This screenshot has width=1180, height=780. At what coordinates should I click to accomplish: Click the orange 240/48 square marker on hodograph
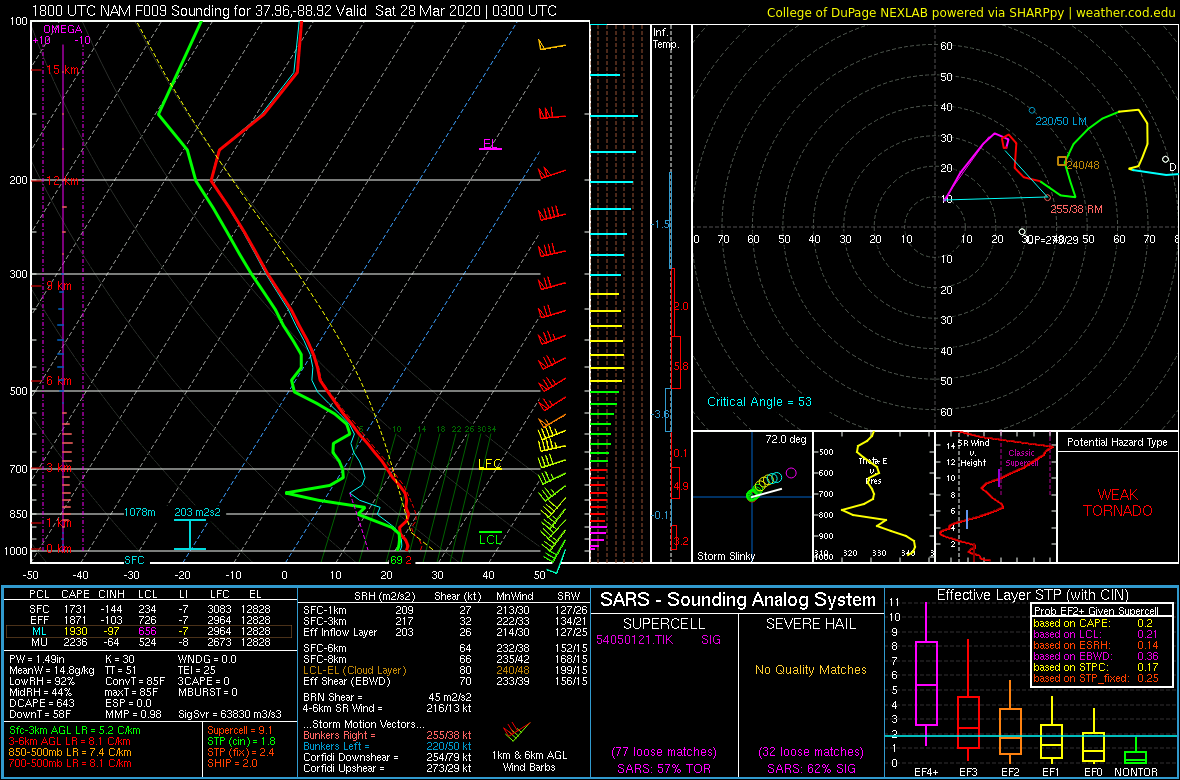[1062, 161]
